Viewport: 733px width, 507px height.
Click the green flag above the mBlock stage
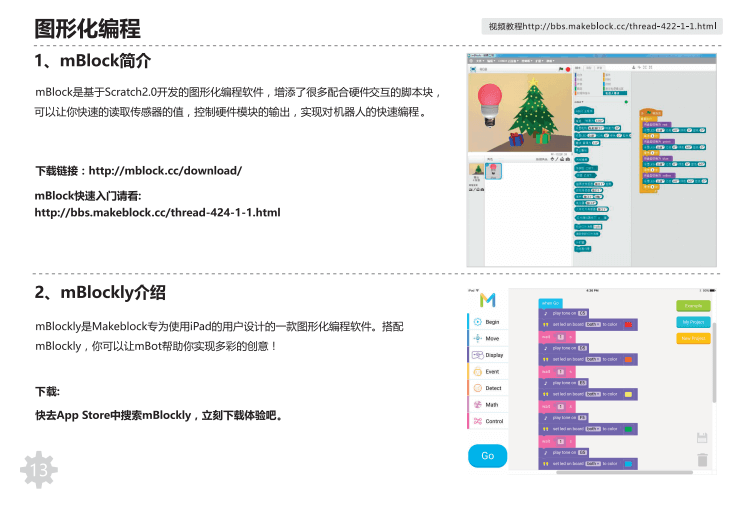pyautogui.click(x=561, y=69)
